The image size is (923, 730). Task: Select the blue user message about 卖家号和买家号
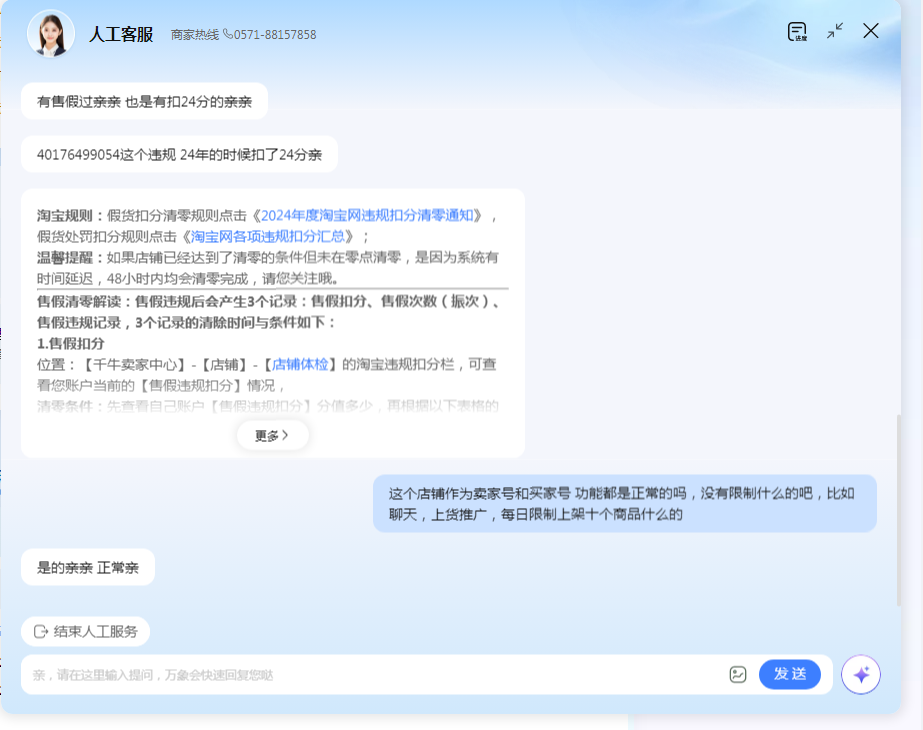coord(625,504)
